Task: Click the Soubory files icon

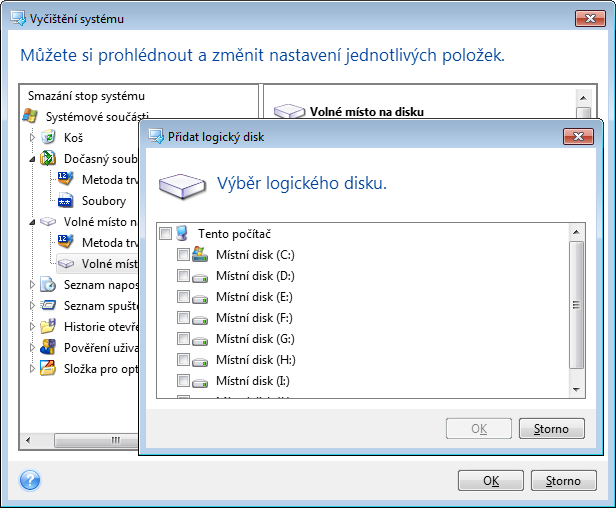Action: (65, 200)
